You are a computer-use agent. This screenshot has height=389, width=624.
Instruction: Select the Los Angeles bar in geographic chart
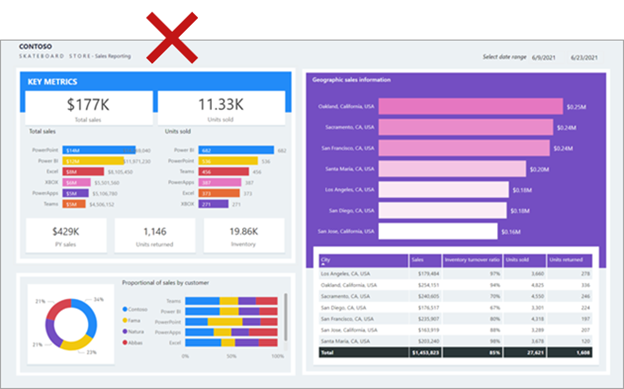[x=444, y=190]
